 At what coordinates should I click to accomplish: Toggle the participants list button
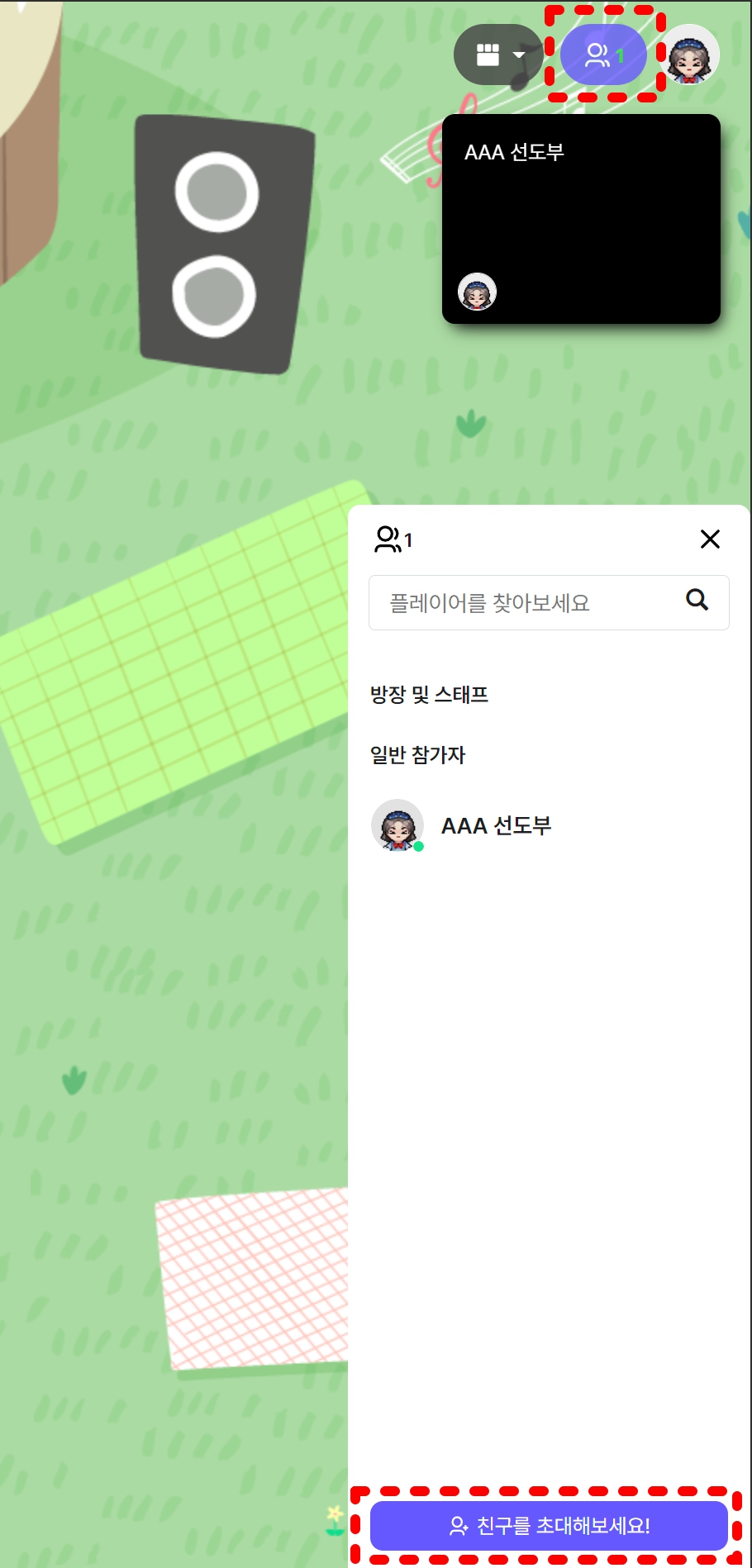(603, 55)
